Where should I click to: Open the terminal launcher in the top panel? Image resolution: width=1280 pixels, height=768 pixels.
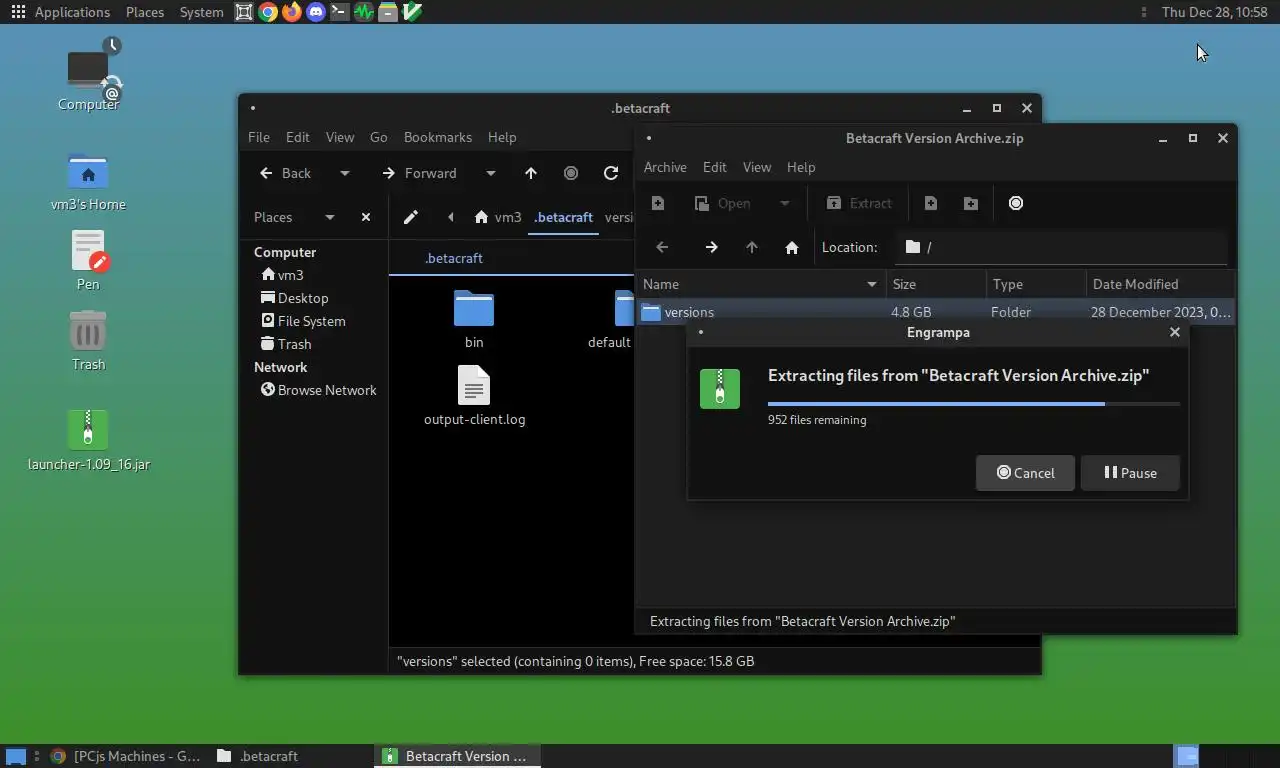[x=340, y=12]
